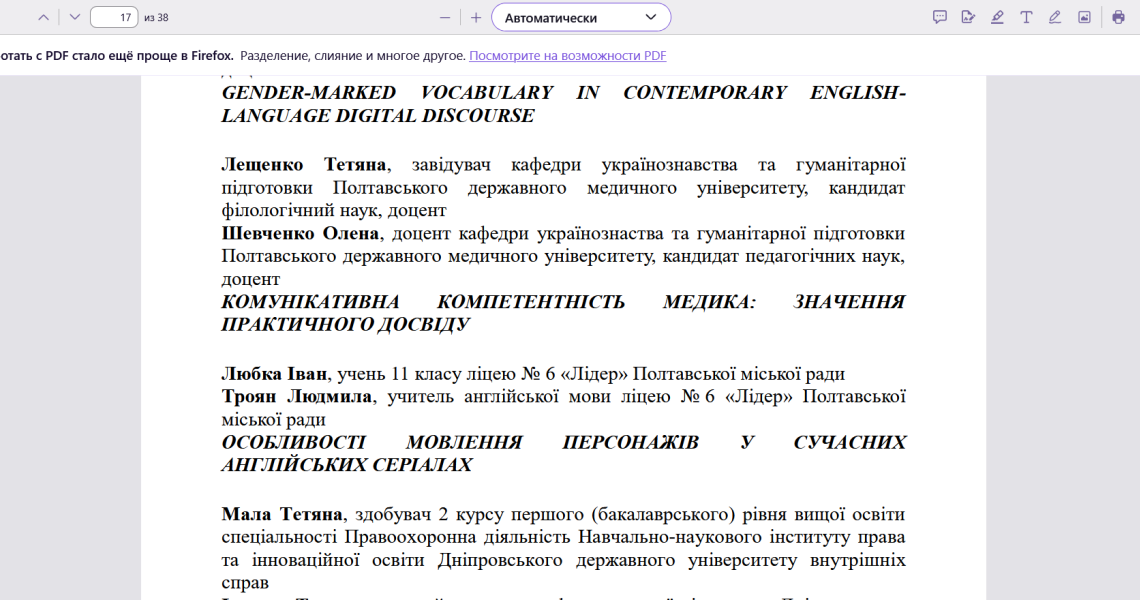Click the author name Мала Тетяна
1140x600 pixels.
(x=282, y=514)
